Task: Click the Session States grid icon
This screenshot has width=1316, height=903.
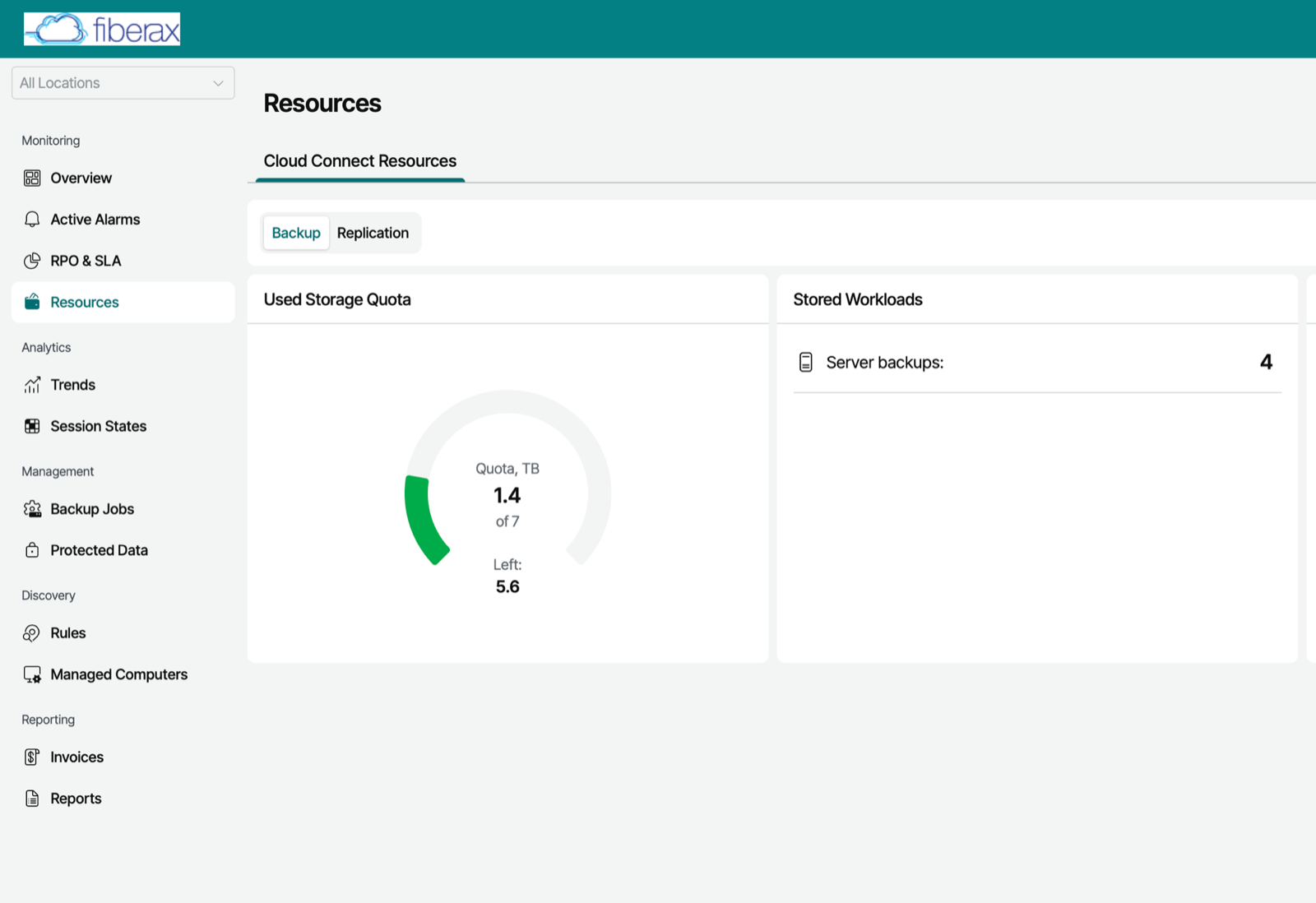Action: [x=32, y=426]
